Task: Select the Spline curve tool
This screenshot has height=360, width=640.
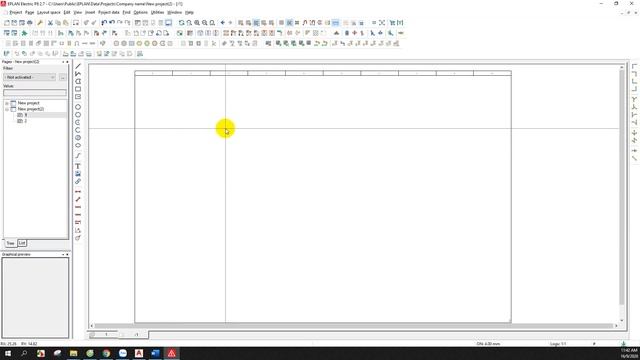Action: pyautogui.click(x=78, y=156)
